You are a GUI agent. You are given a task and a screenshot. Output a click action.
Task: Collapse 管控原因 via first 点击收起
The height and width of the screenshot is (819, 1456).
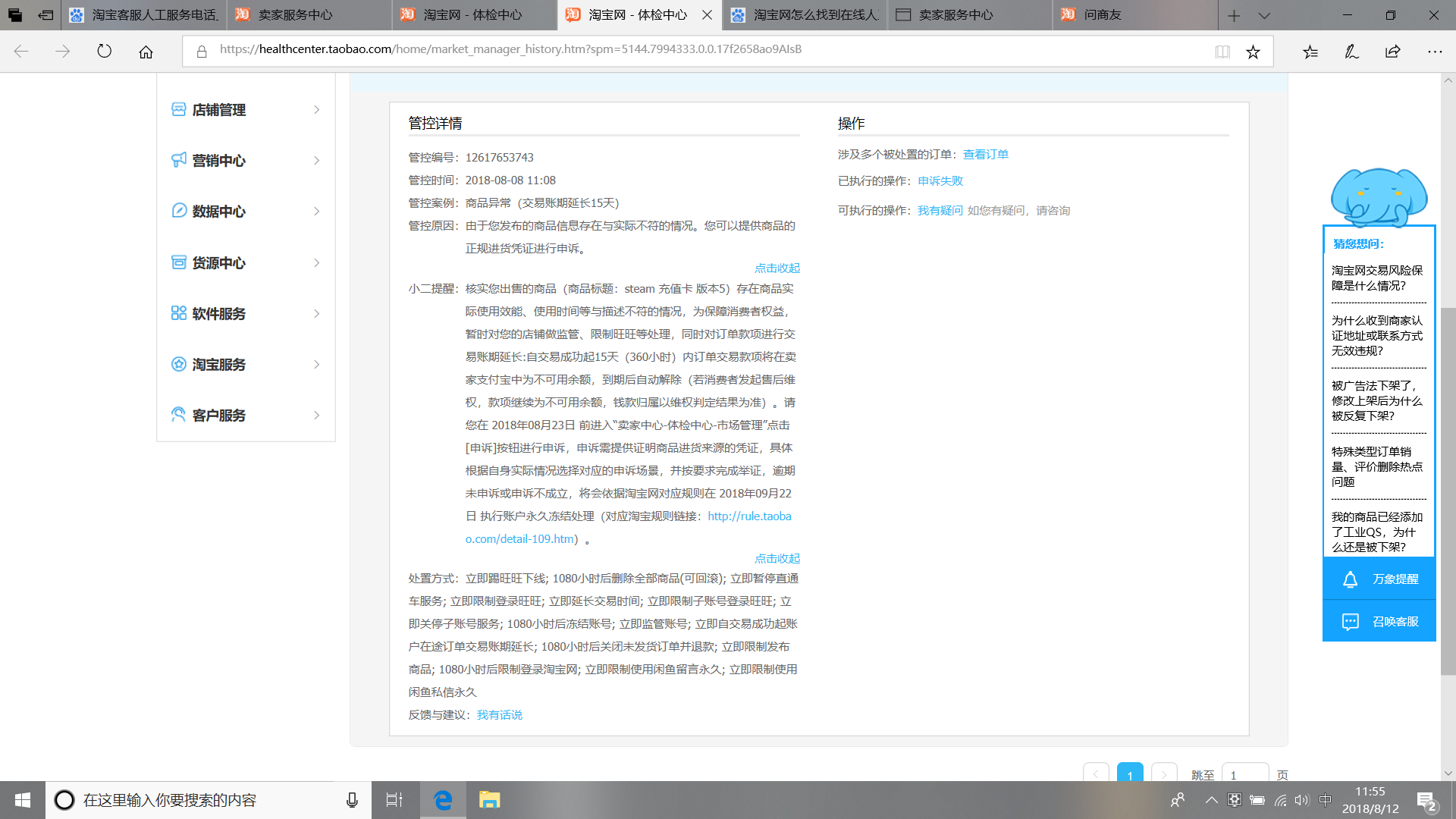tap(777, 268)
